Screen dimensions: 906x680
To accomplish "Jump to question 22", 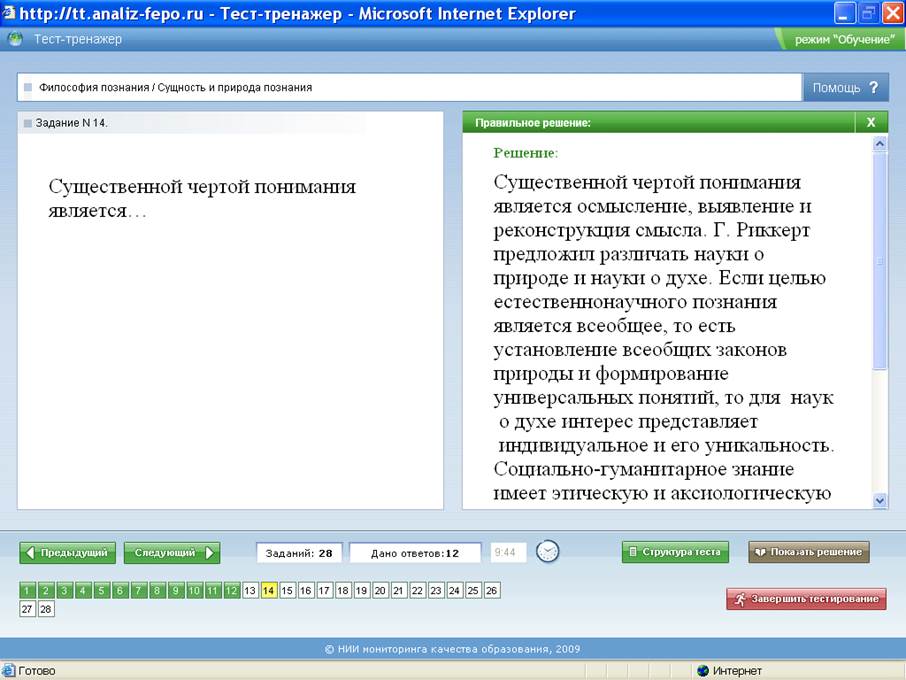I will [417, 590].
